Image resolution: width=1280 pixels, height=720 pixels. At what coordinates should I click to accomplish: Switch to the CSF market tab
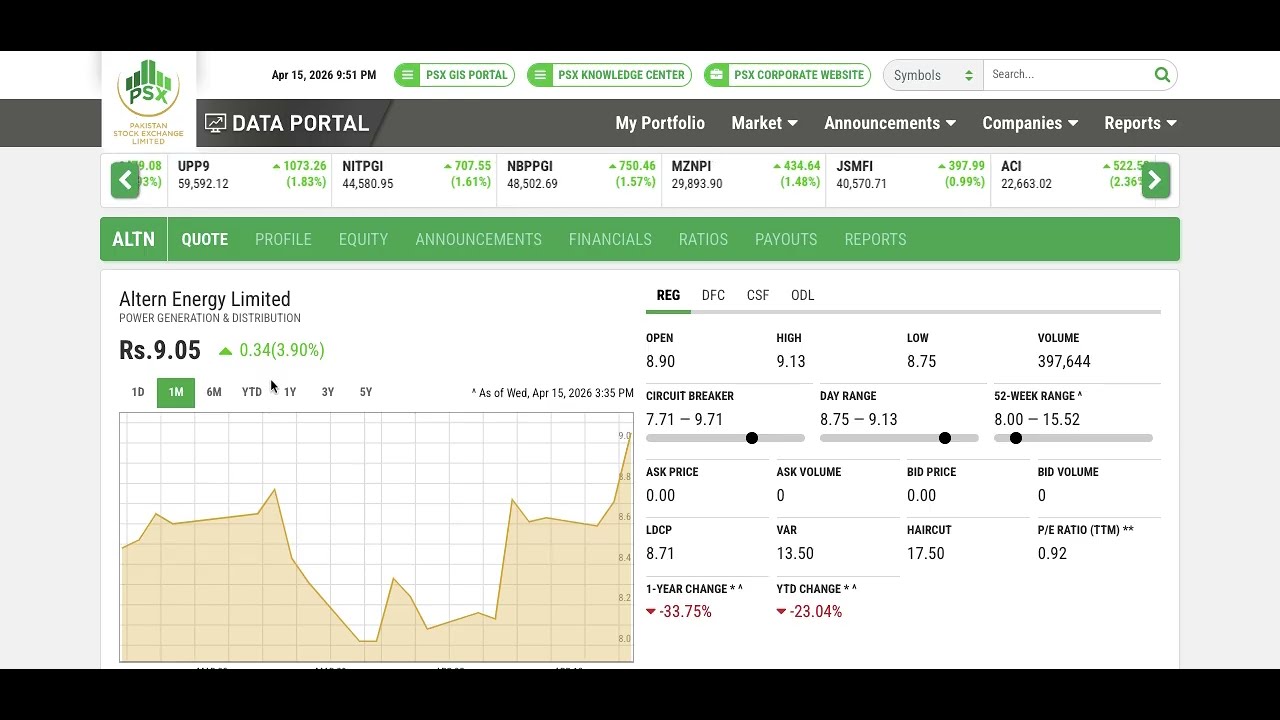point(758,295)
